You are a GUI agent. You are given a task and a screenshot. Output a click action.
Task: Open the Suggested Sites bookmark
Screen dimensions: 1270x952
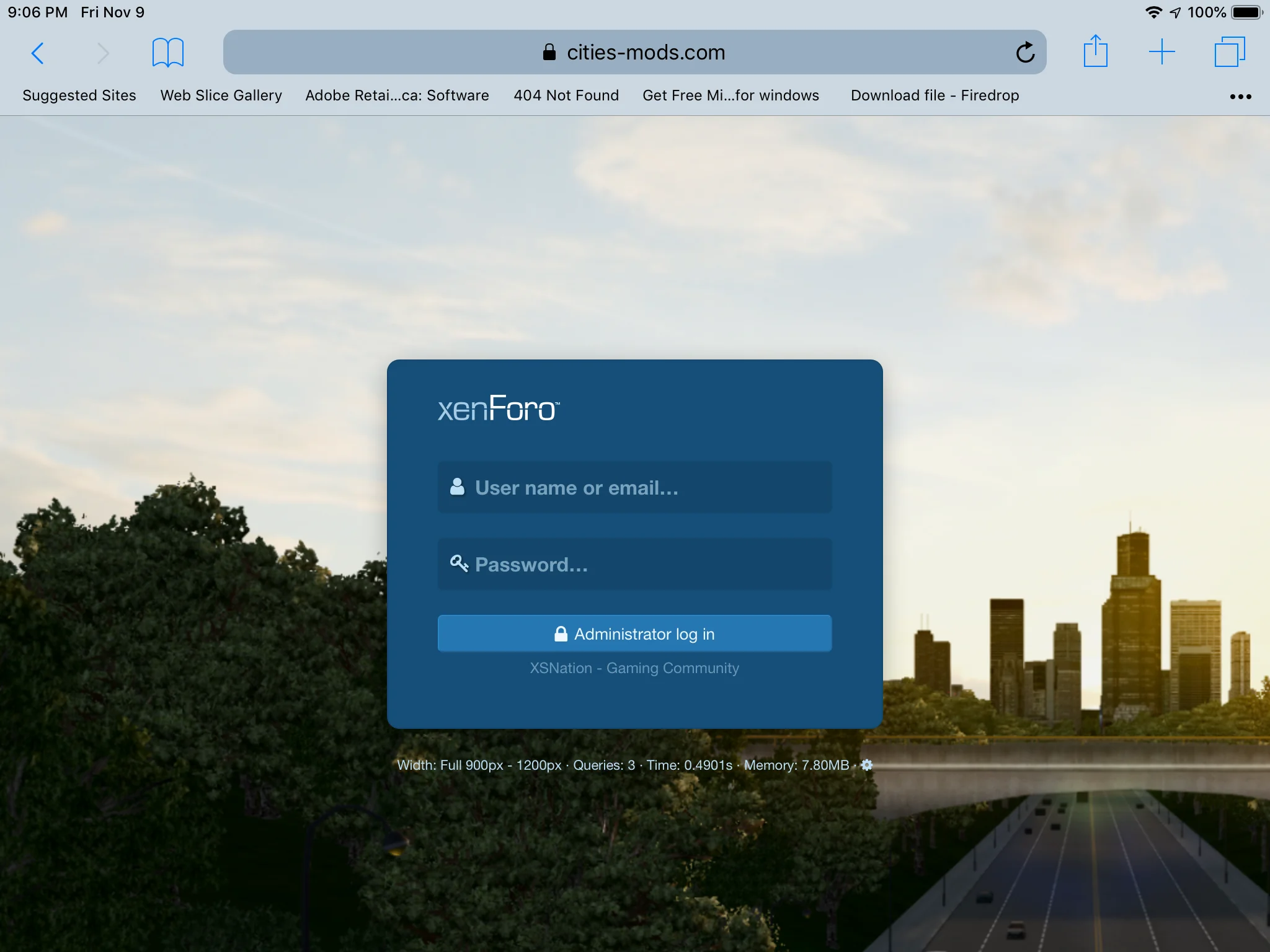point(79,95)
